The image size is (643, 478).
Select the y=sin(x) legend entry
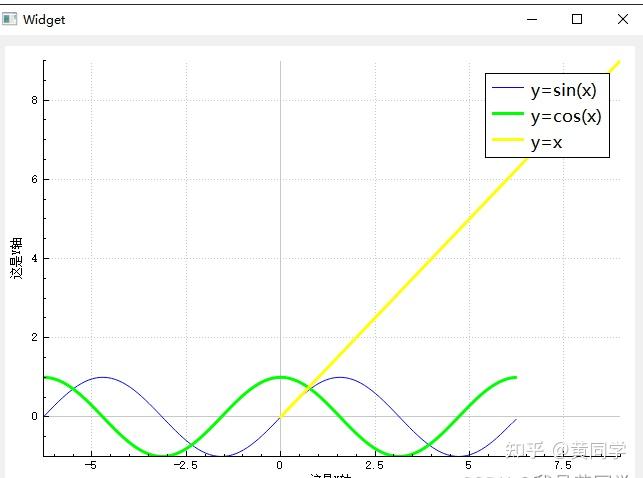point(547,90)
